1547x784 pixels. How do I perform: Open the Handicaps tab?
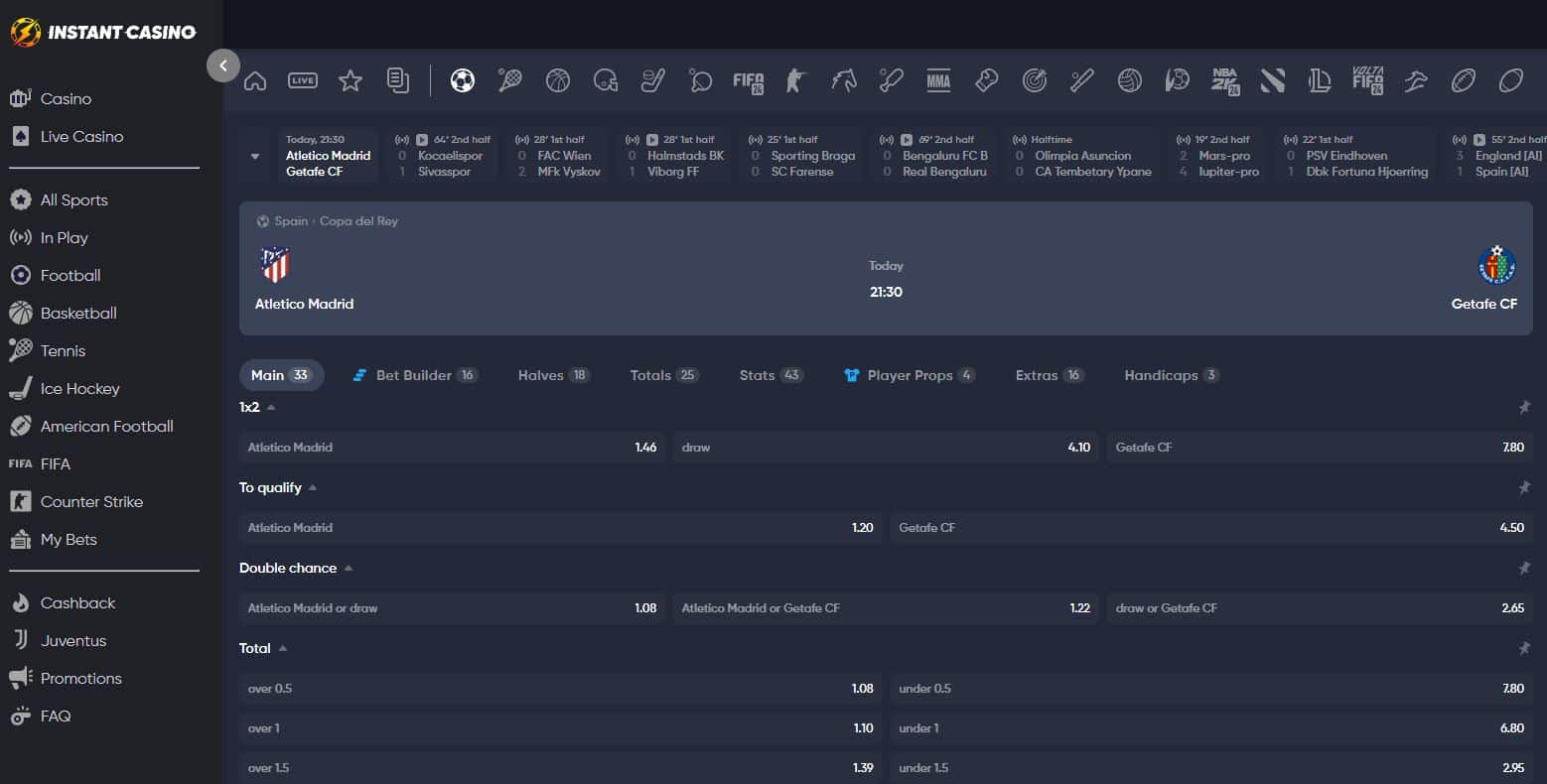click(1172, 375)
